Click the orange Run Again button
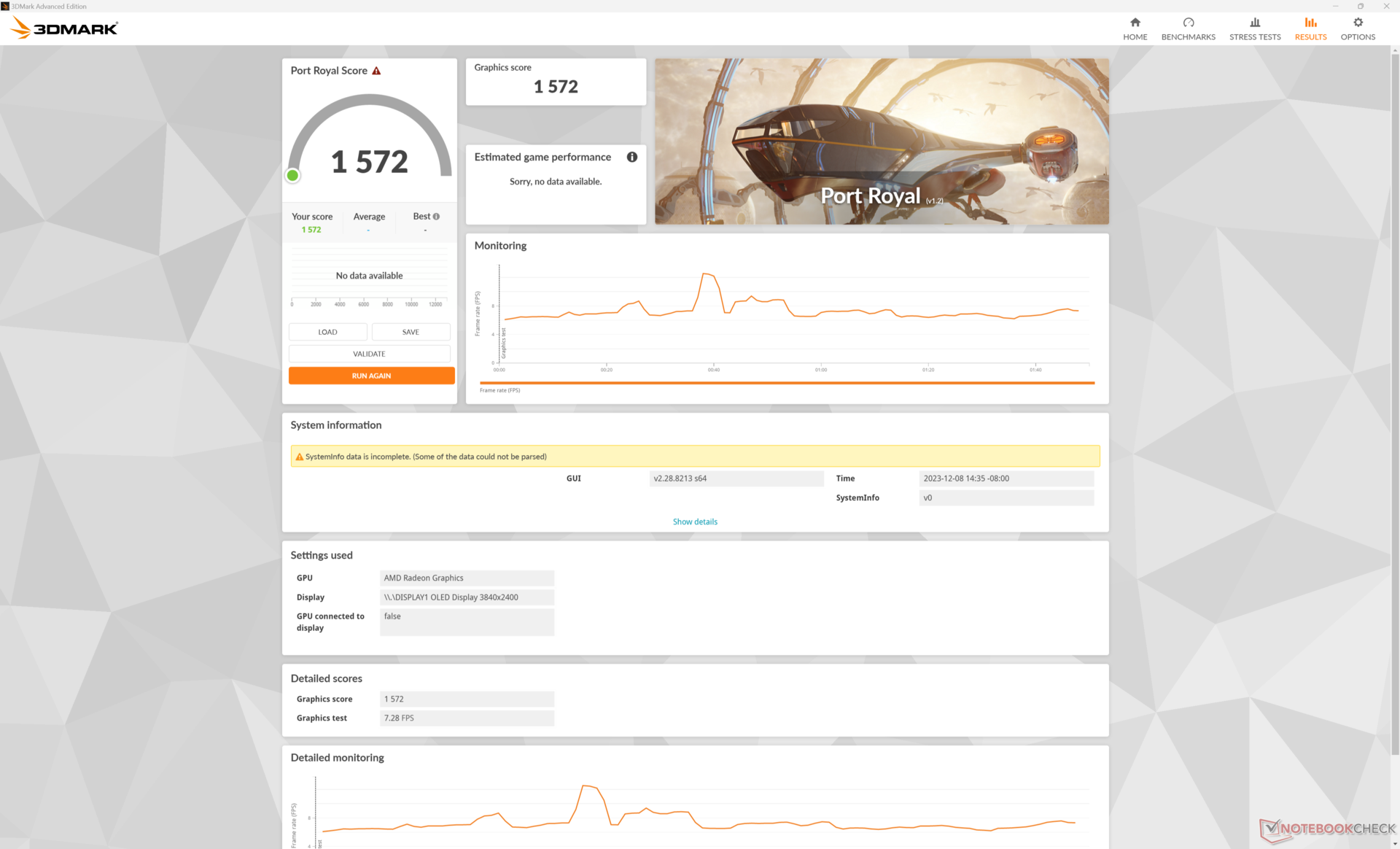Viewport: 1400px width, 849px height. tap(371, 376)
